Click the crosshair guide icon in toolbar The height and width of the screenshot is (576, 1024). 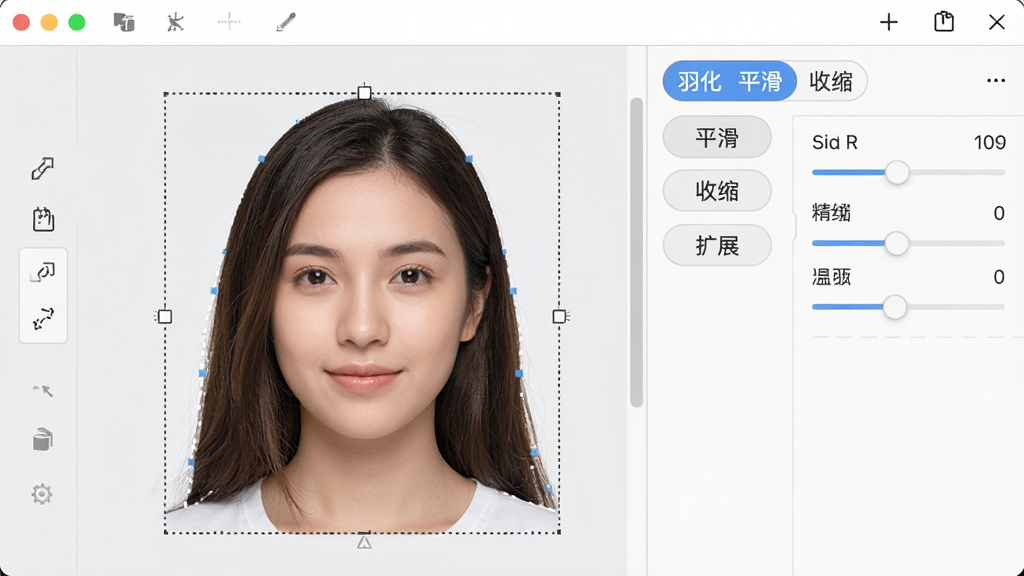(x=229, y=22)
